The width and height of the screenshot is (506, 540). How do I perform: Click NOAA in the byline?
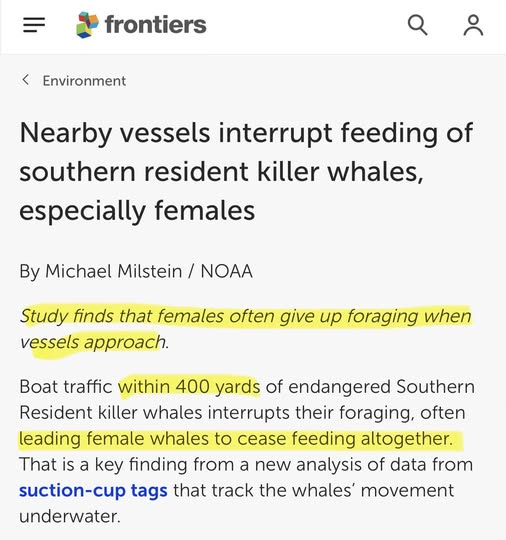227,271
